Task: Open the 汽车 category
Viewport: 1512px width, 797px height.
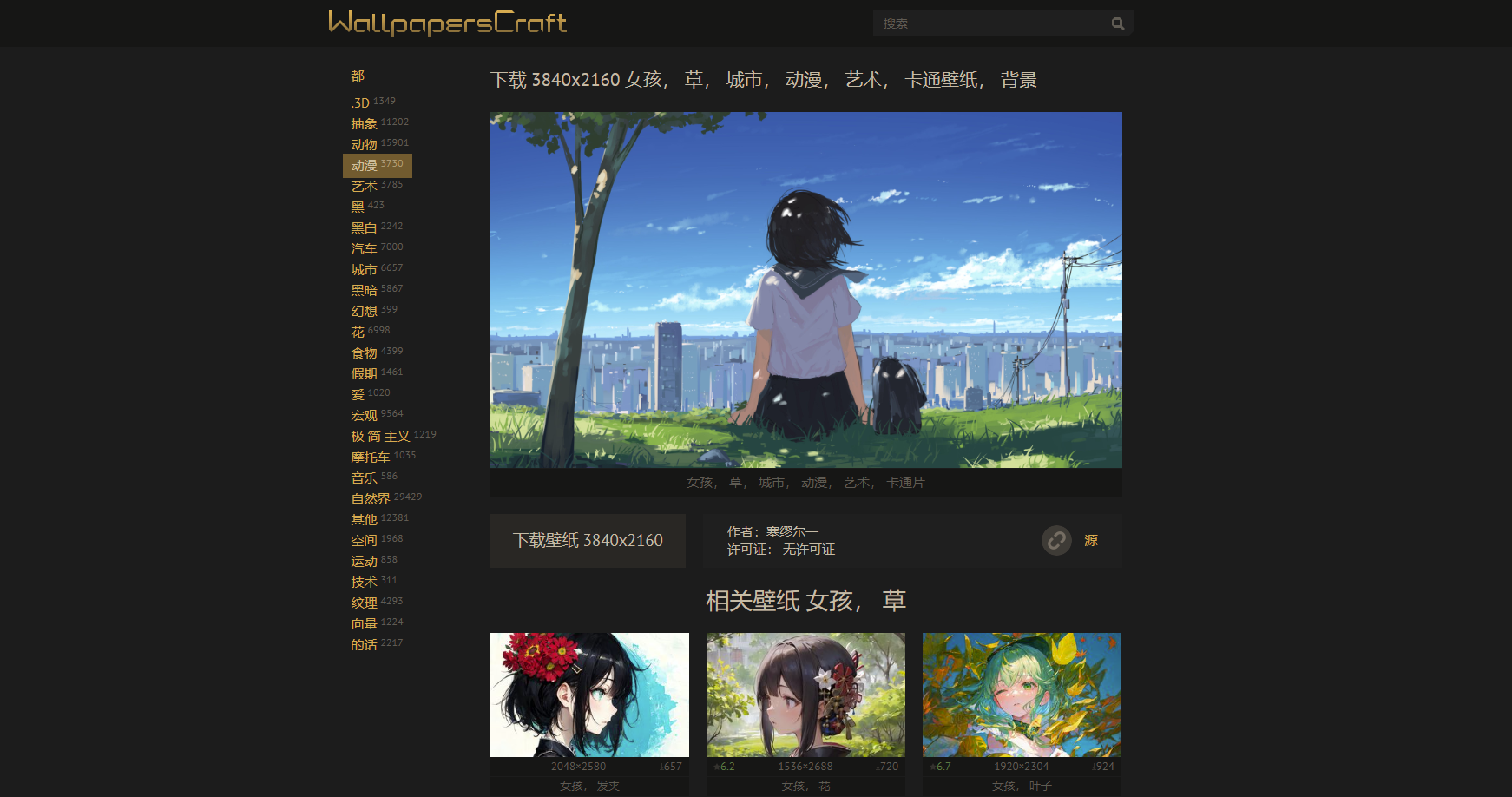Action: point(364,248)
